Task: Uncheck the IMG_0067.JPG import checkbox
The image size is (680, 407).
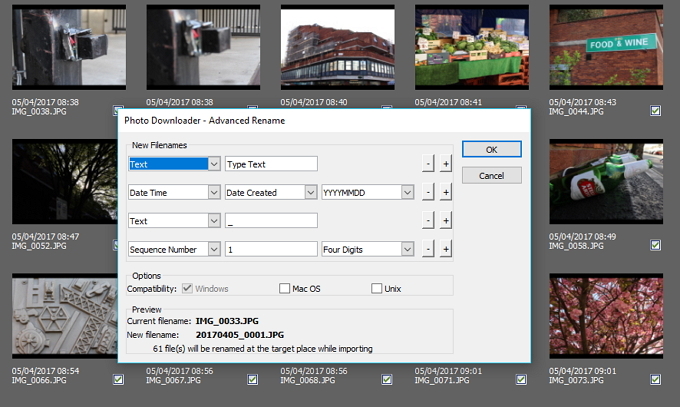Action: (x=252, y=380)
